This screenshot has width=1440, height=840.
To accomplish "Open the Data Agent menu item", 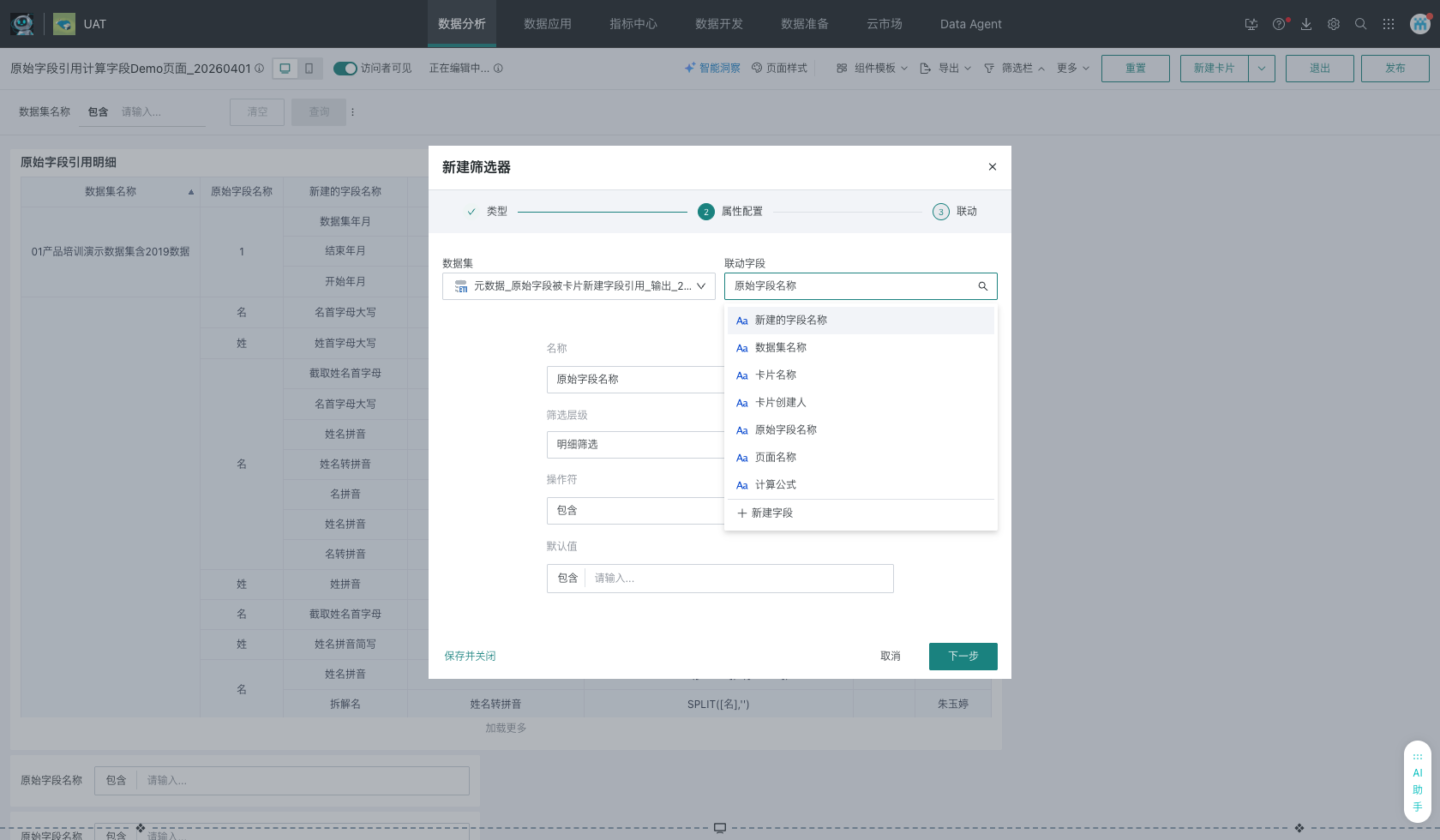I will [970, 24].
